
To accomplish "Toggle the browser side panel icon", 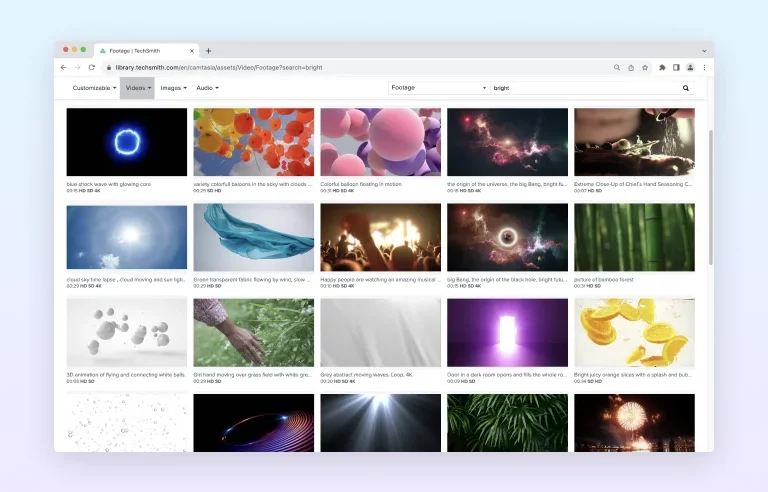I will click(x=676, y=68).
